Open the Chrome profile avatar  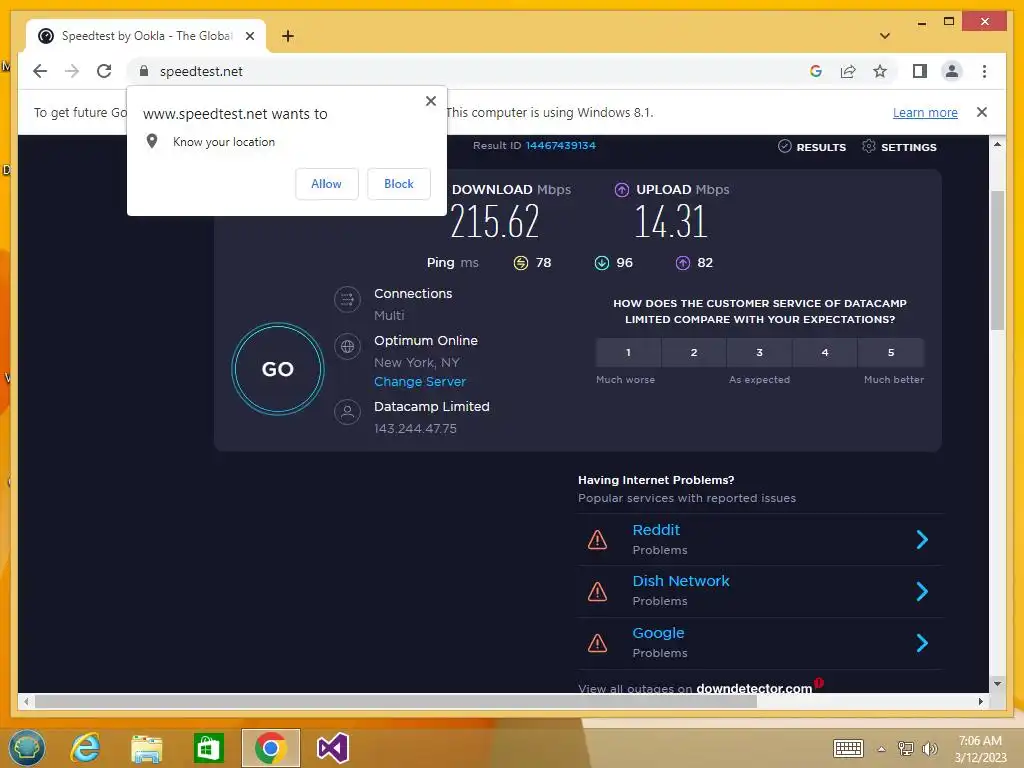952,71
